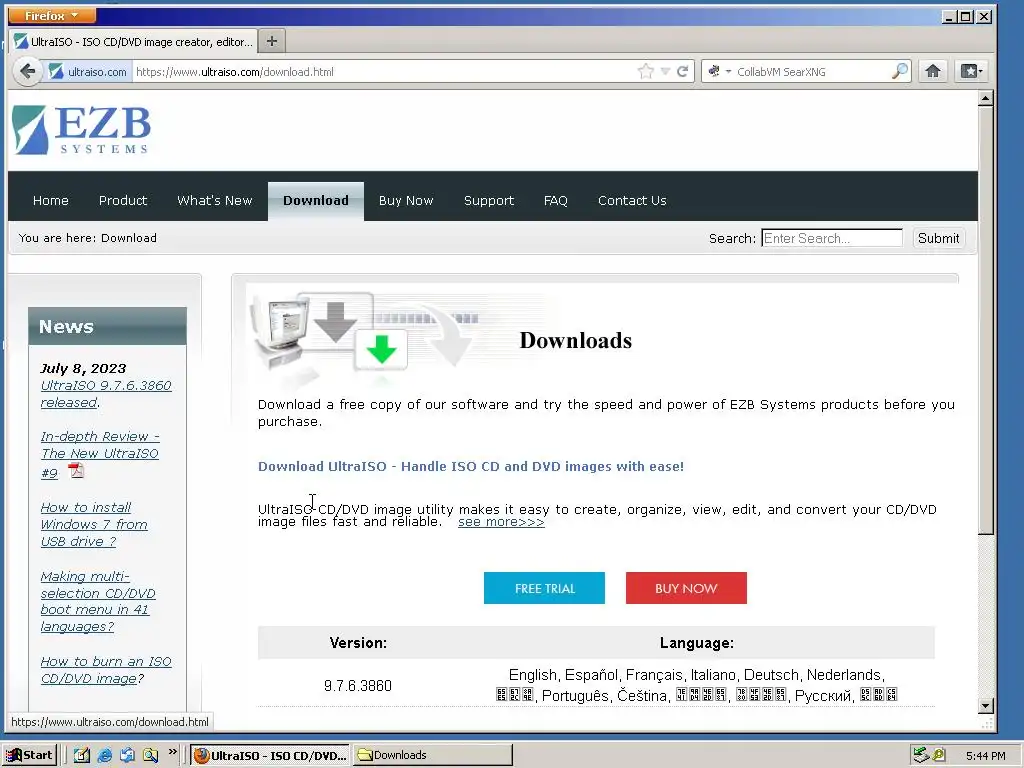The width and height of the screenshot is (1024, 768).
Task: Open the Support nav item
Action: pyautogui.click(x=488, y=200)
